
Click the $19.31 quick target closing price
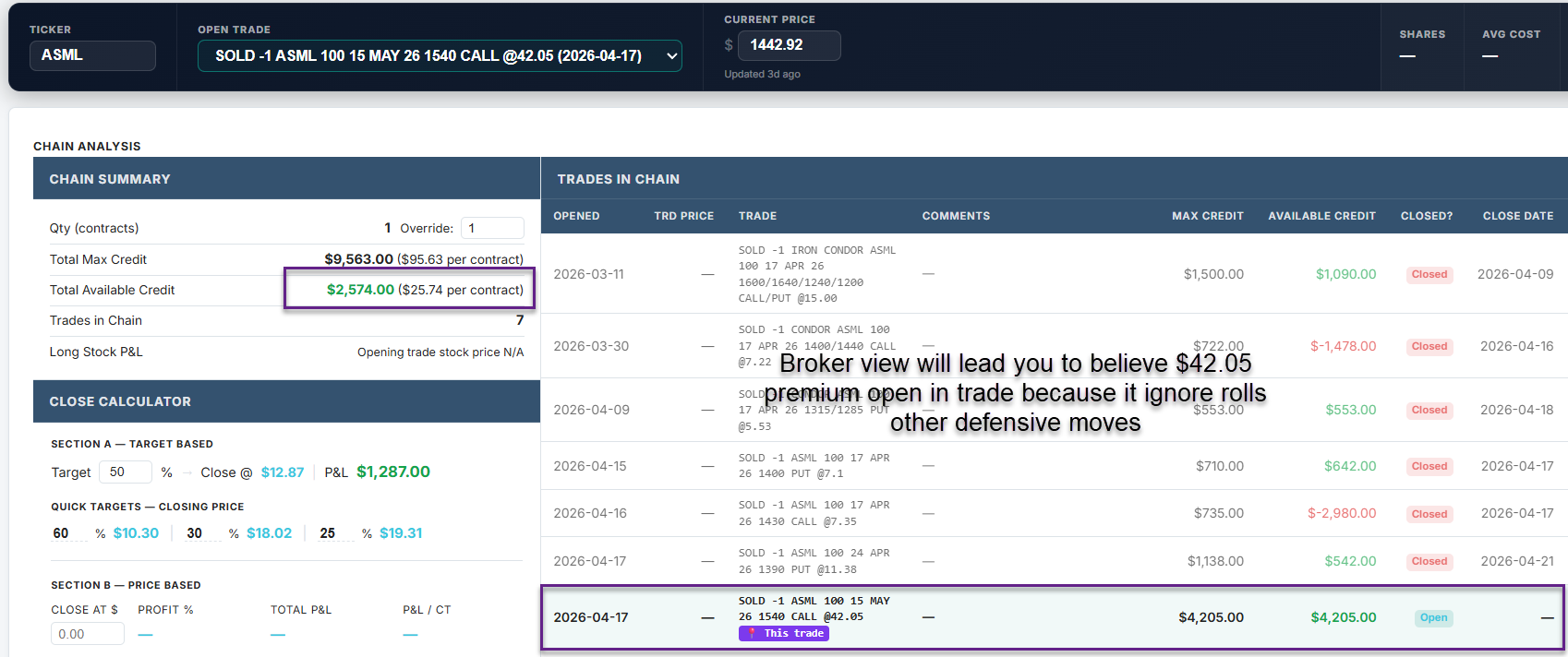[401, 533]
